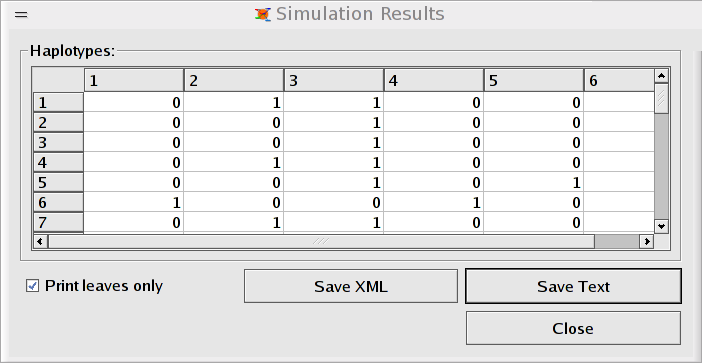Click the cell in row 1, column 2
The image size is (702, 363).
[233, 103]
